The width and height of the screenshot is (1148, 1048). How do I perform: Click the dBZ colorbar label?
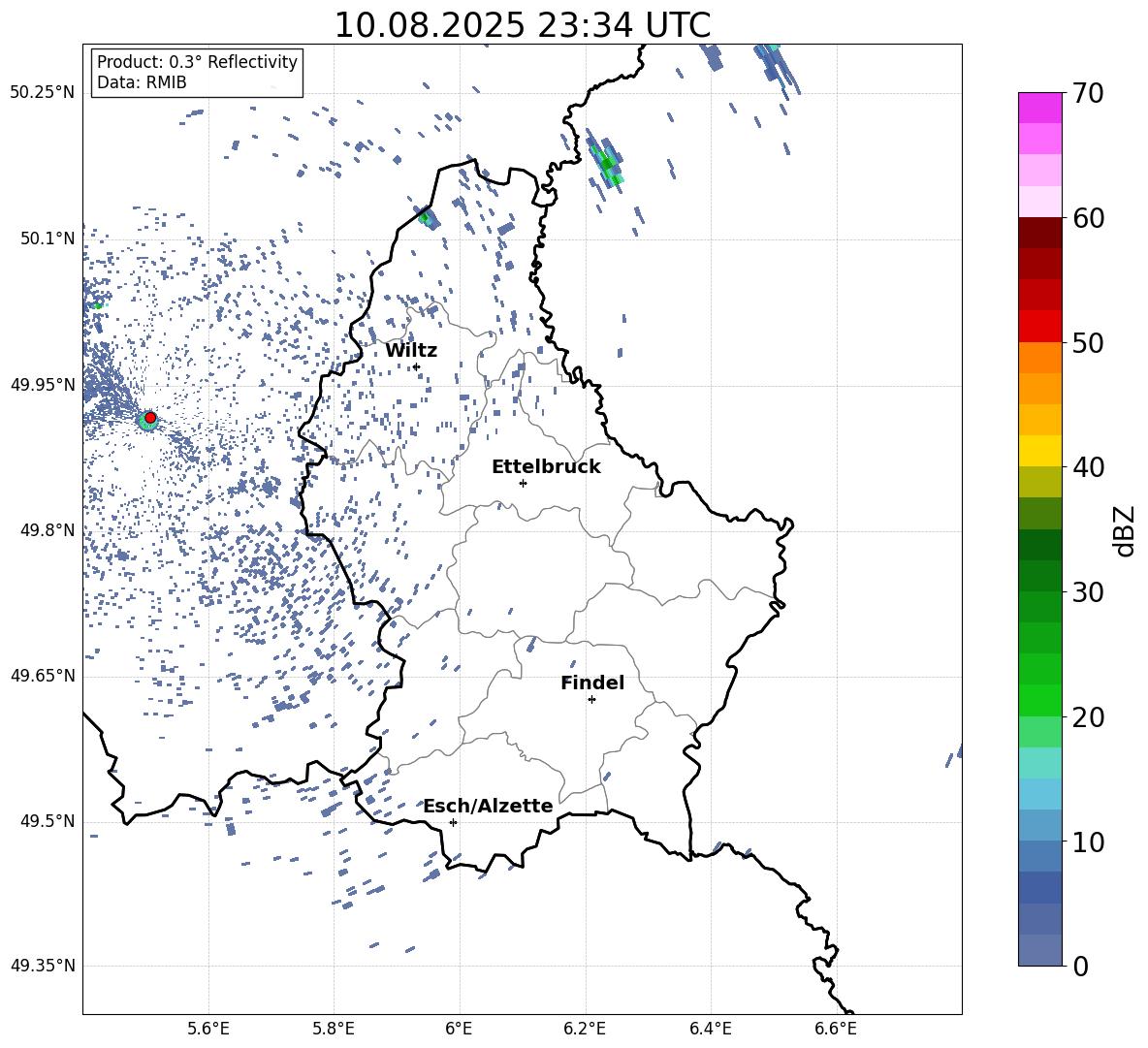[x=1126, y=530]
